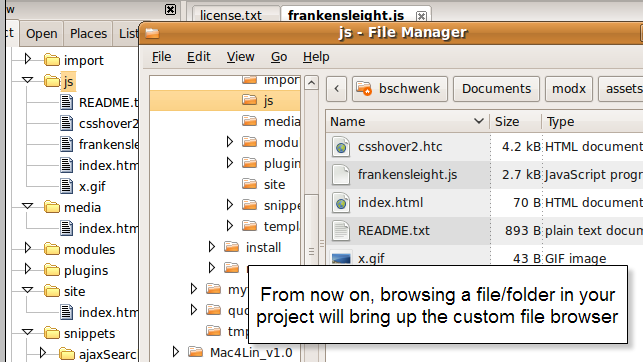Collapse the js folder in project tree

[x=27, y=80]
